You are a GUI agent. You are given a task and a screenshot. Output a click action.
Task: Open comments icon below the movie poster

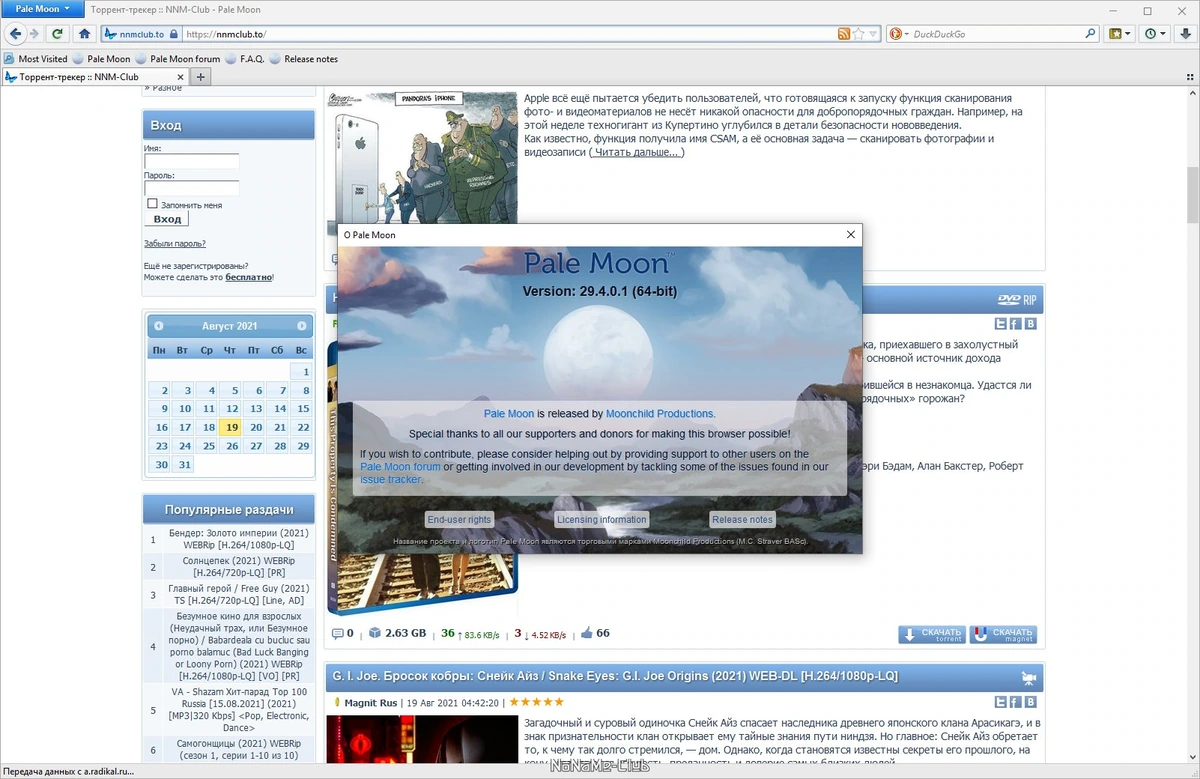tap(338, 633)
